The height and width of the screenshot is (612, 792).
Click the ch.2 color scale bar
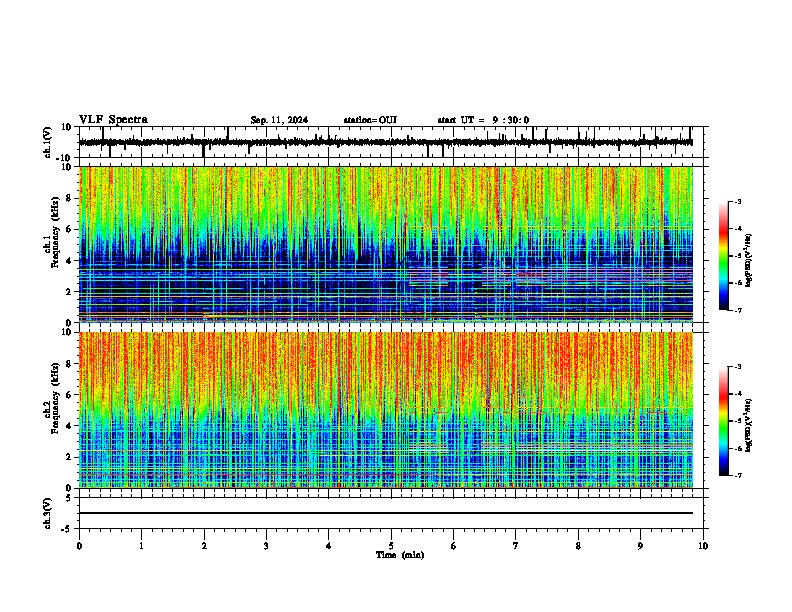(723, 421)
